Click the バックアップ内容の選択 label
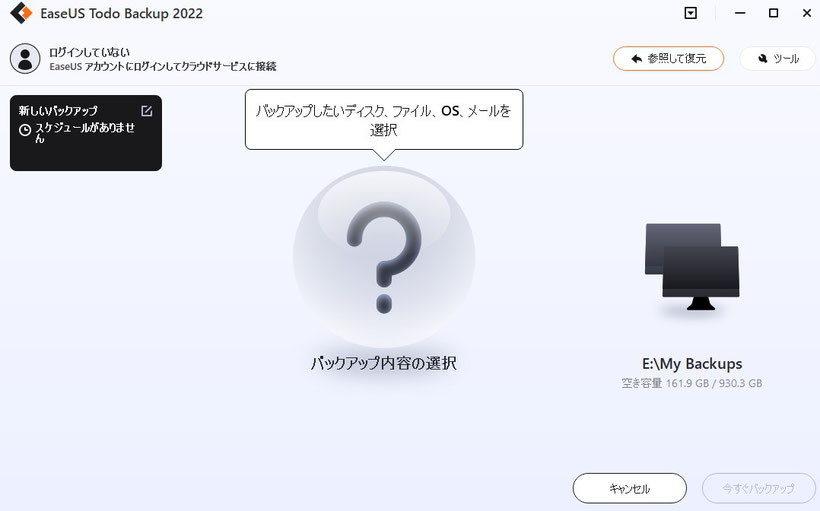 tap(384, 363)
